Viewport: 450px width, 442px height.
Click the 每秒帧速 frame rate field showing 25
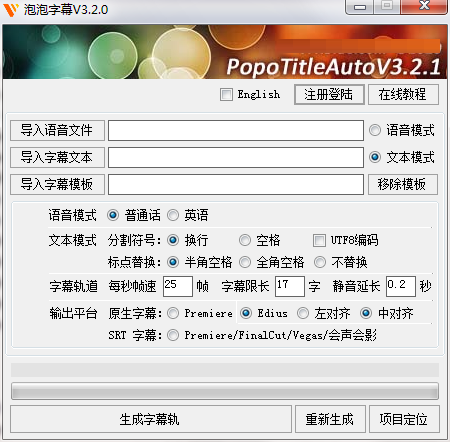pyautogui.click(x=178, y=286)
